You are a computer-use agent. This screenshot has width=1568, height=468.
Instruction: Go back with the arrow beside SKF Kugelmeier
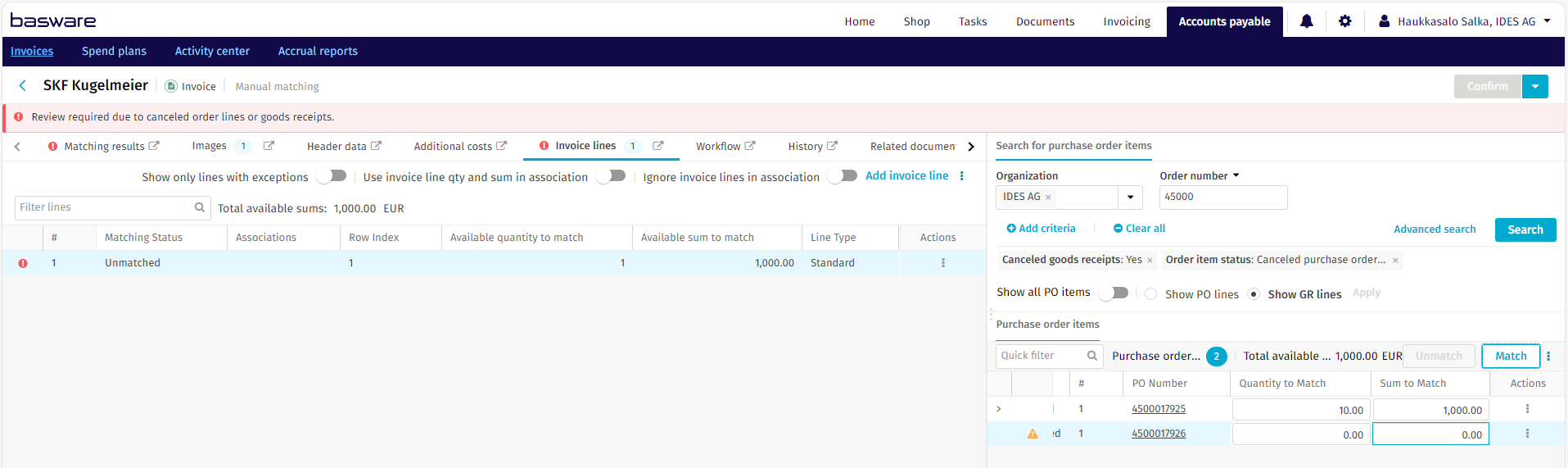point(23,85)
